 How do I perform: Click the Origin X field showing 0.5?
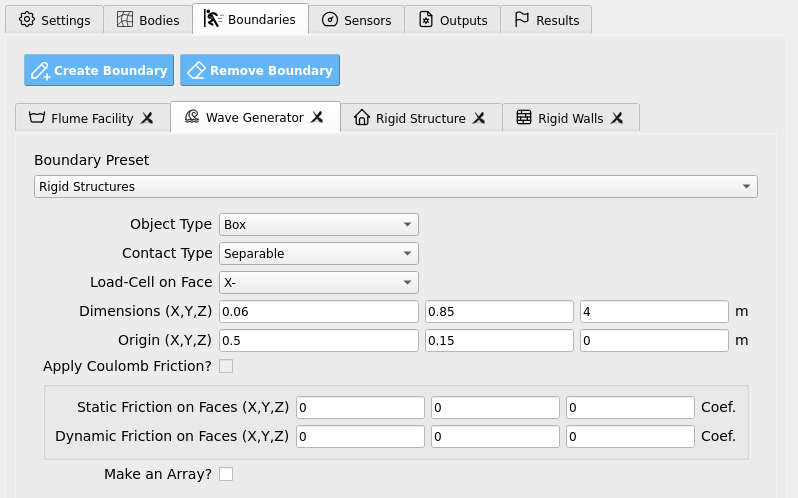[x=319, y=340]
